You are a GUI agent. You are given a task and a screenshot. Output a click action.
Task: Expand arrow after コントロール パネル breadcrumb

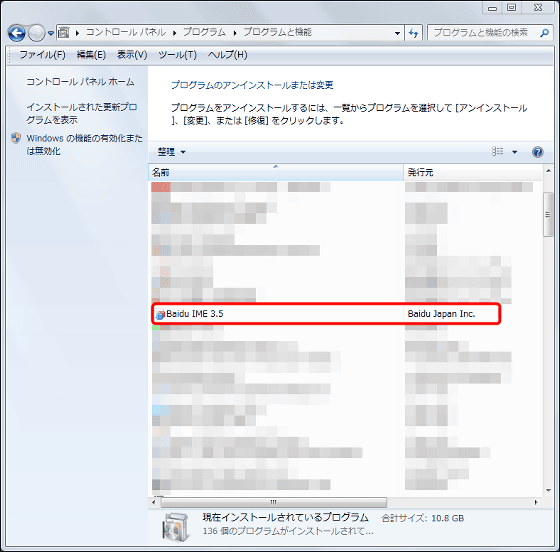tap(175, 33)
